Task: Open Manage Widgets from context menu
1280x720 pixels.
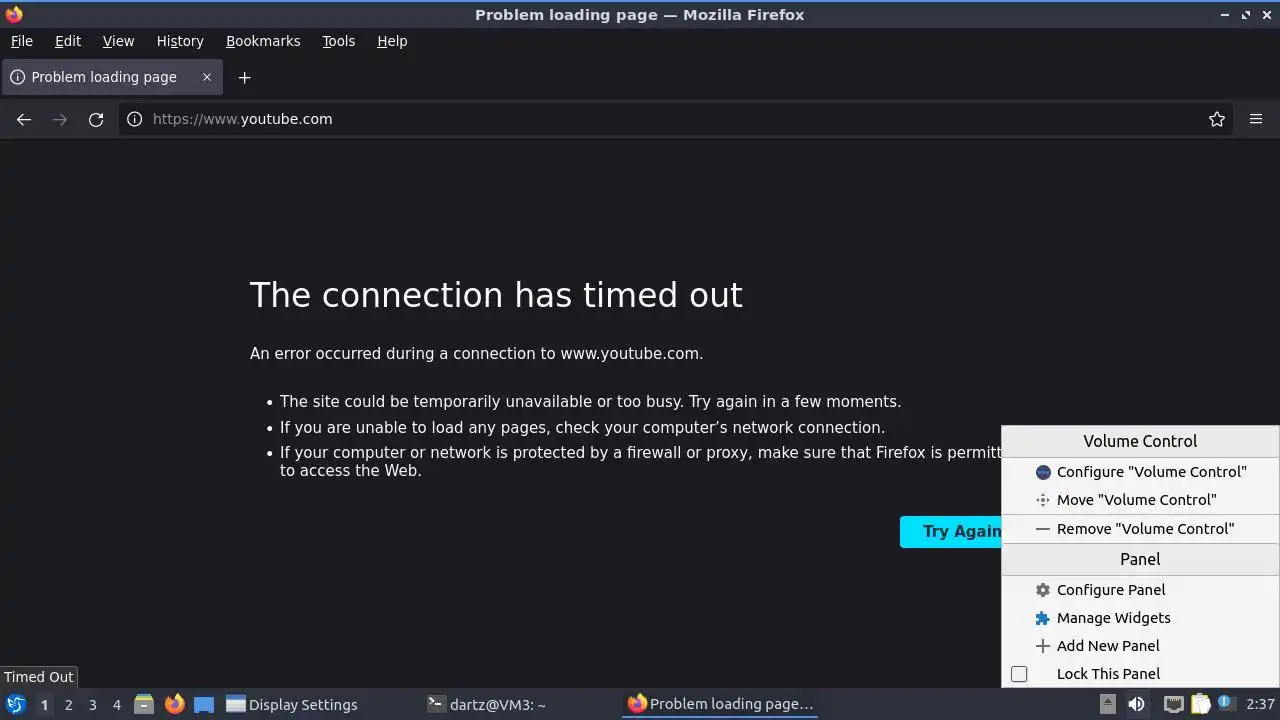Action: pos(1140,618)
